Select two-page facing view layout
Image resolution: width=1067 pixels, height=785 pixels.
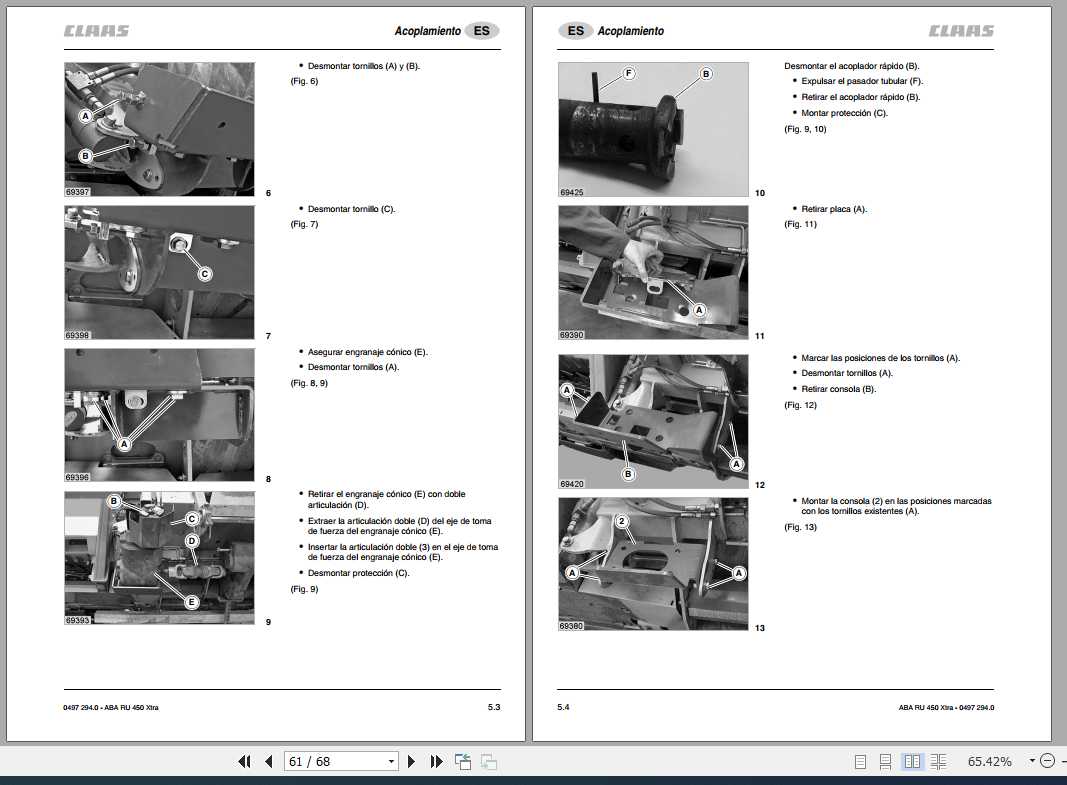pyautogui.click(x=912, y=761)
